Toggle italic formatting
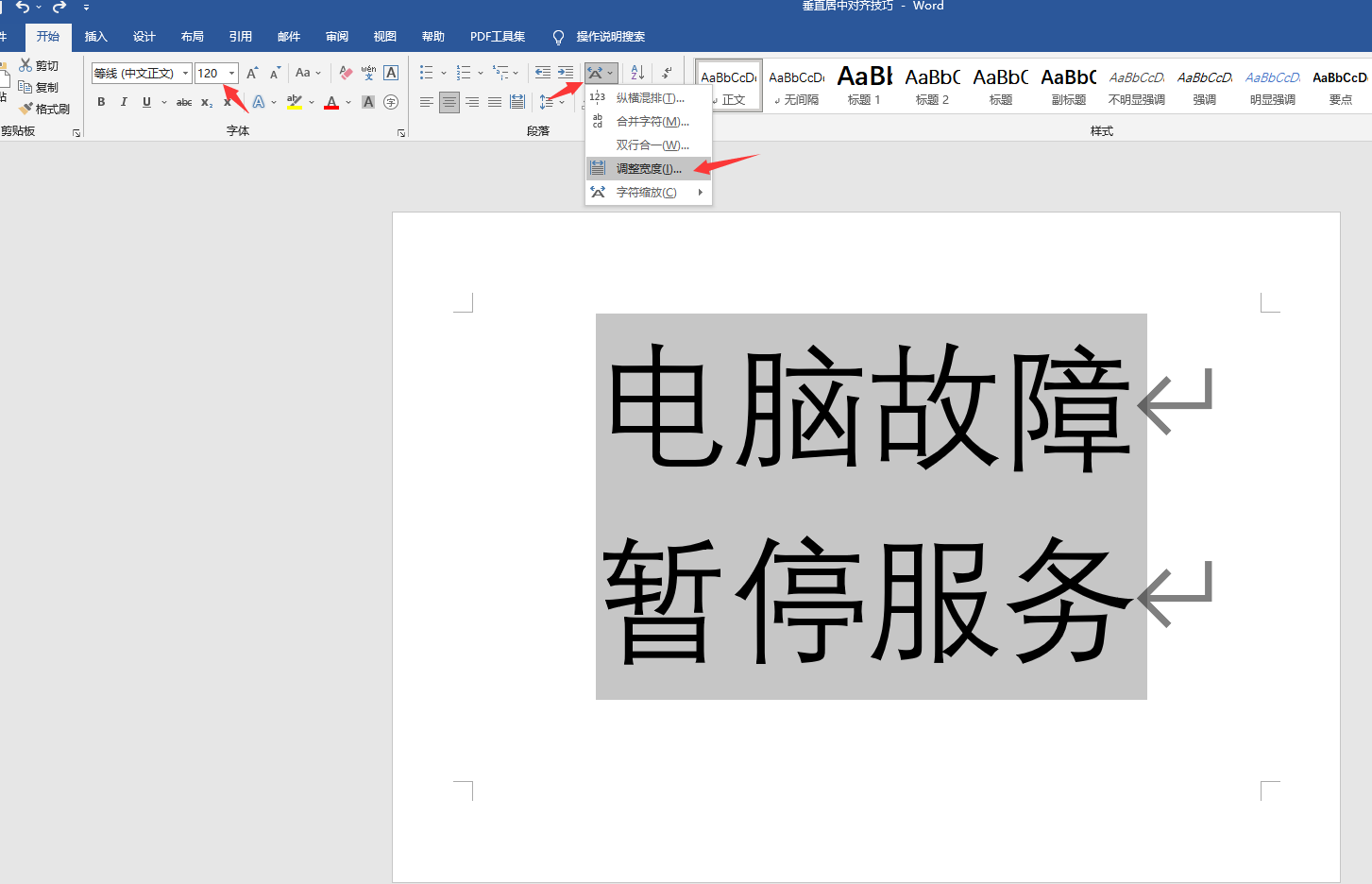This screenshot has width=1372, height=884. pyautogui.click(x=124, y=102)
